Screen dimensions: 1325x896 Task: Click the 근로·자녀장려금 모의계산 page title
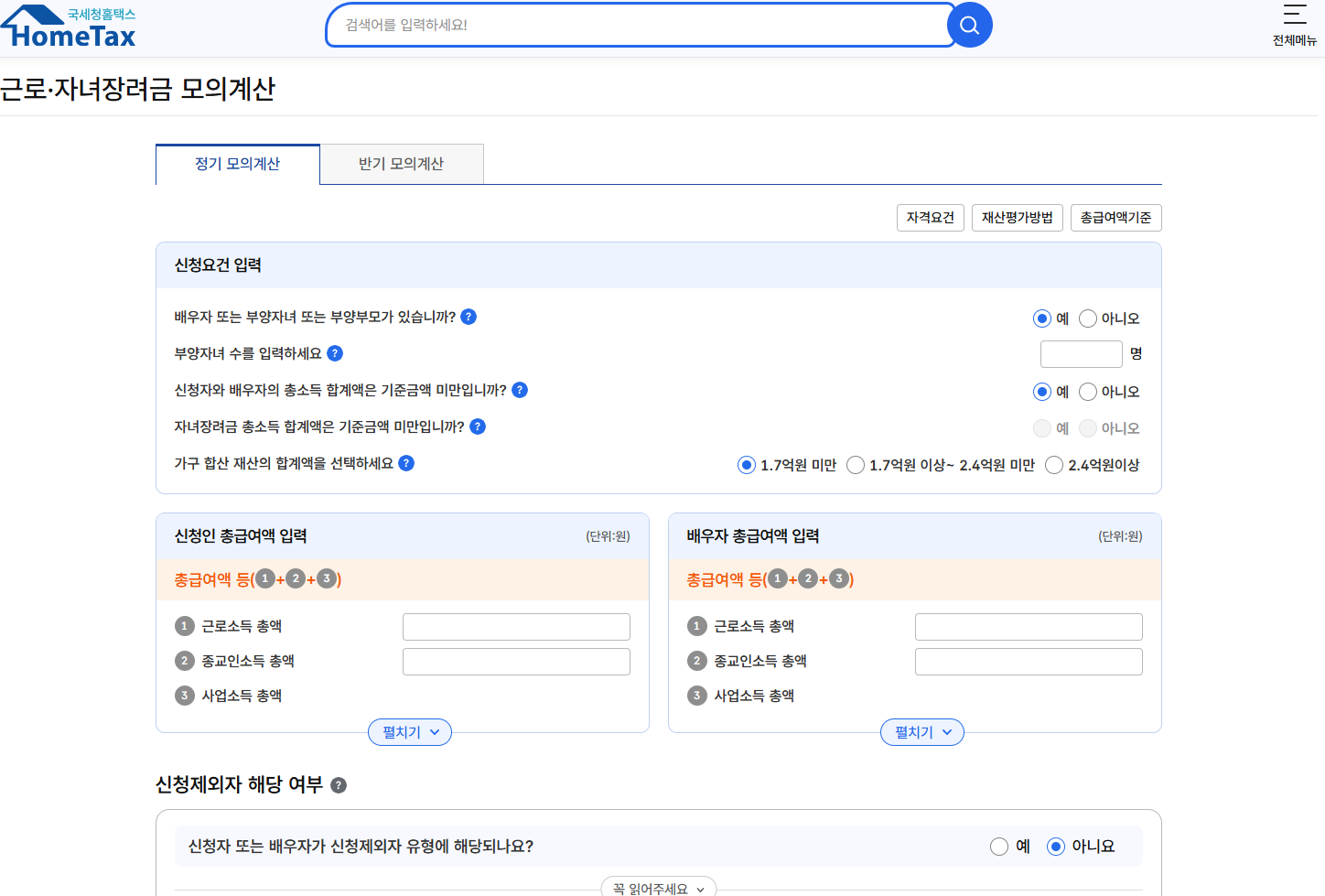coord(137,89)
